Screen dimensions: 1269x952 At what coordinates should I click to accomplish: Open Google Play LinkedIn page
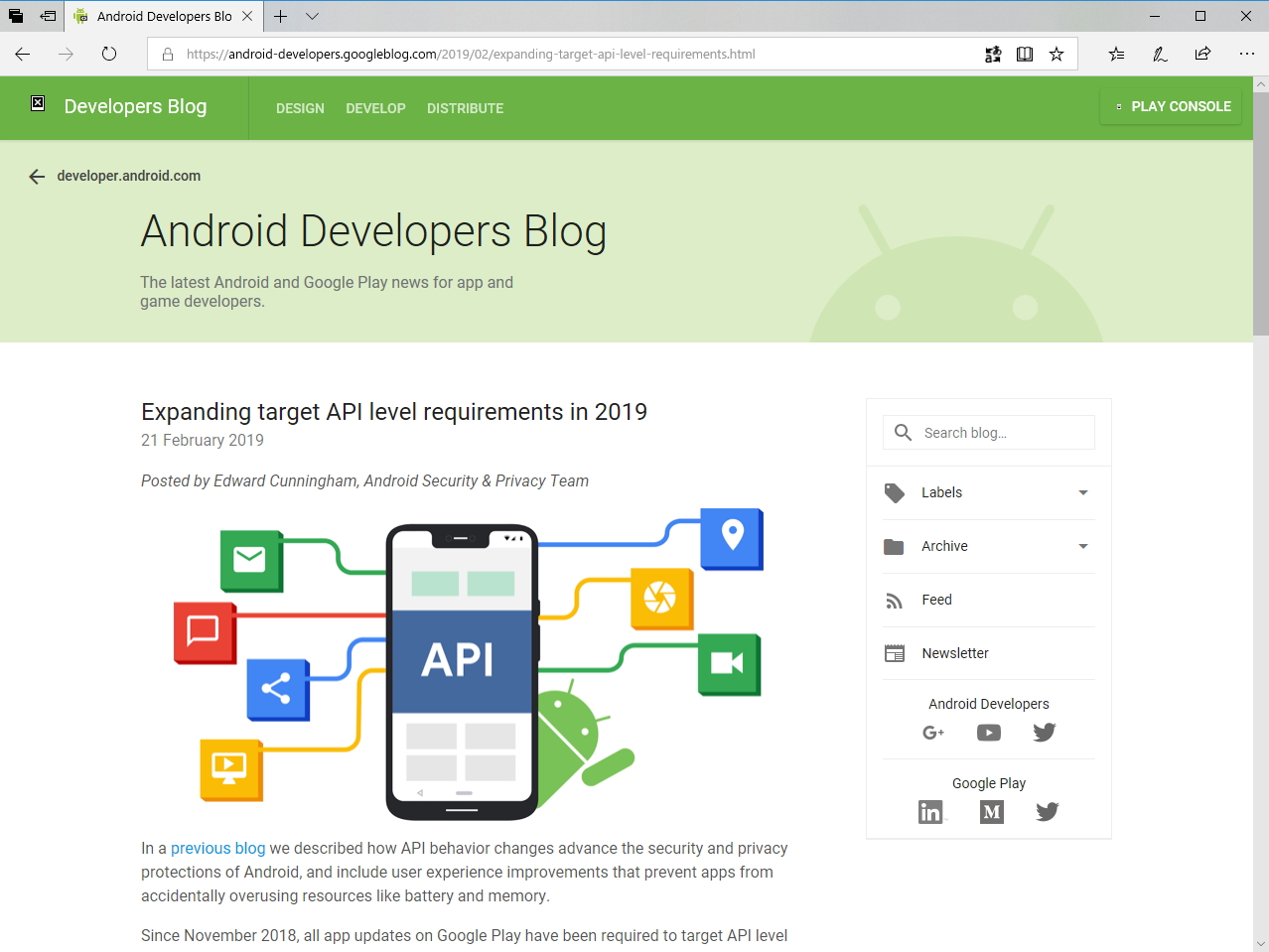click(x=931, y=812)
